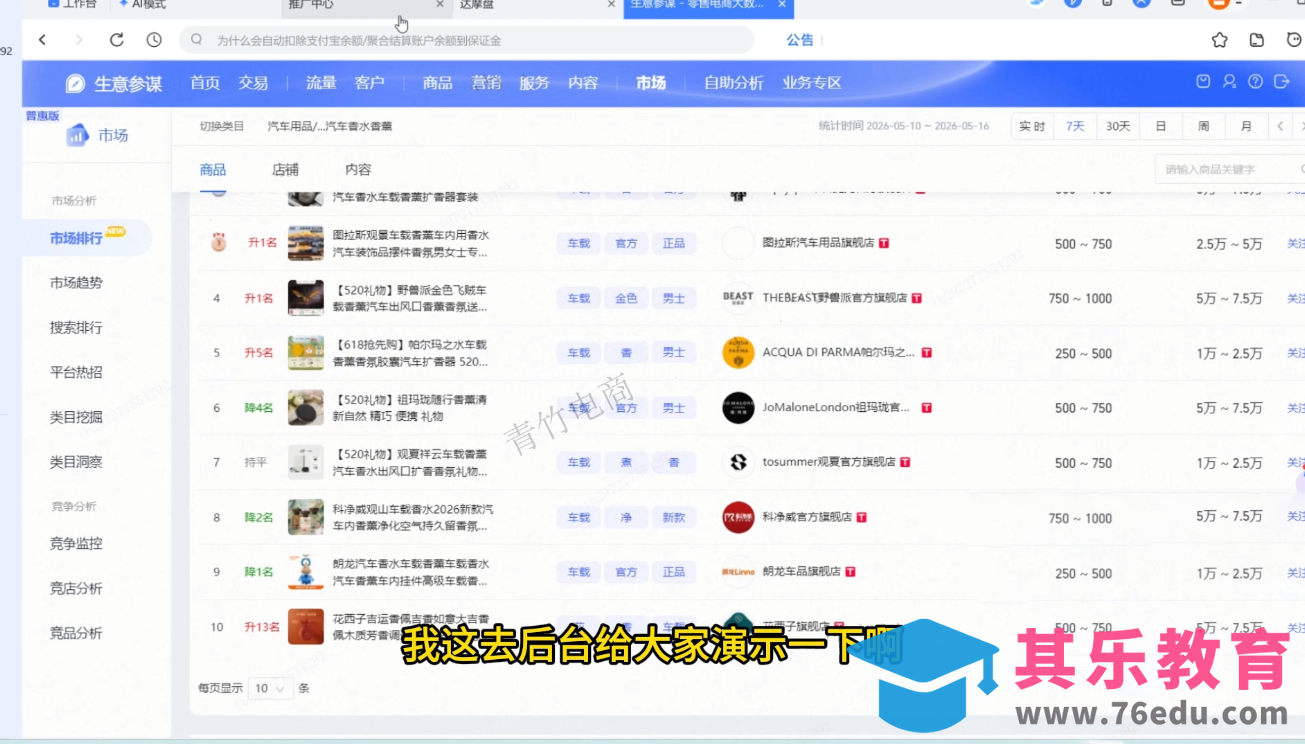Open 市场趋势 in the sidebar
Image resolution: width=1305 pixels, height=744 pixels.
tap(76, 283)
